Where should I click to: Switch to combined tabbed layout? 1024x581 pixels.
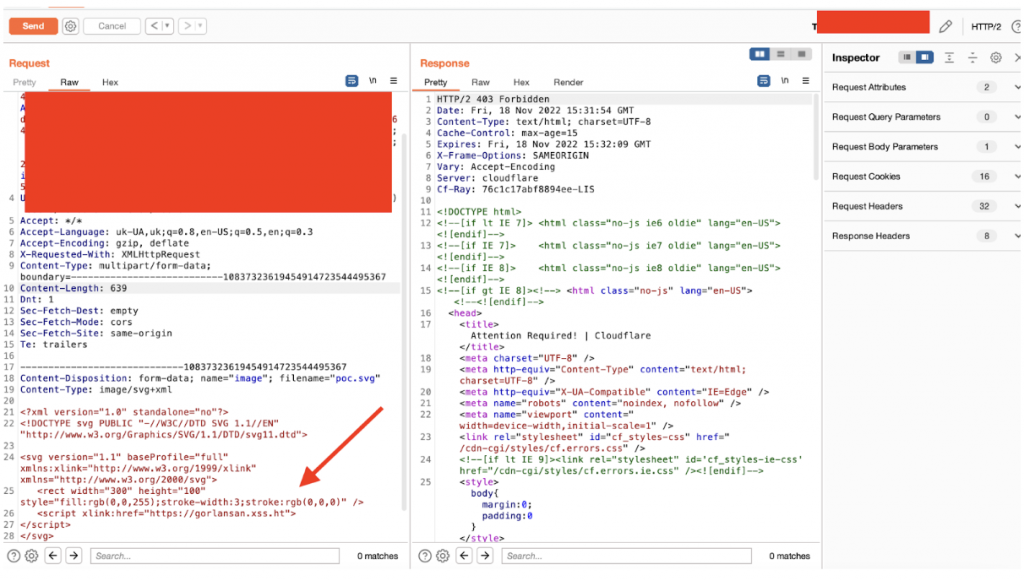coord(801,54)
